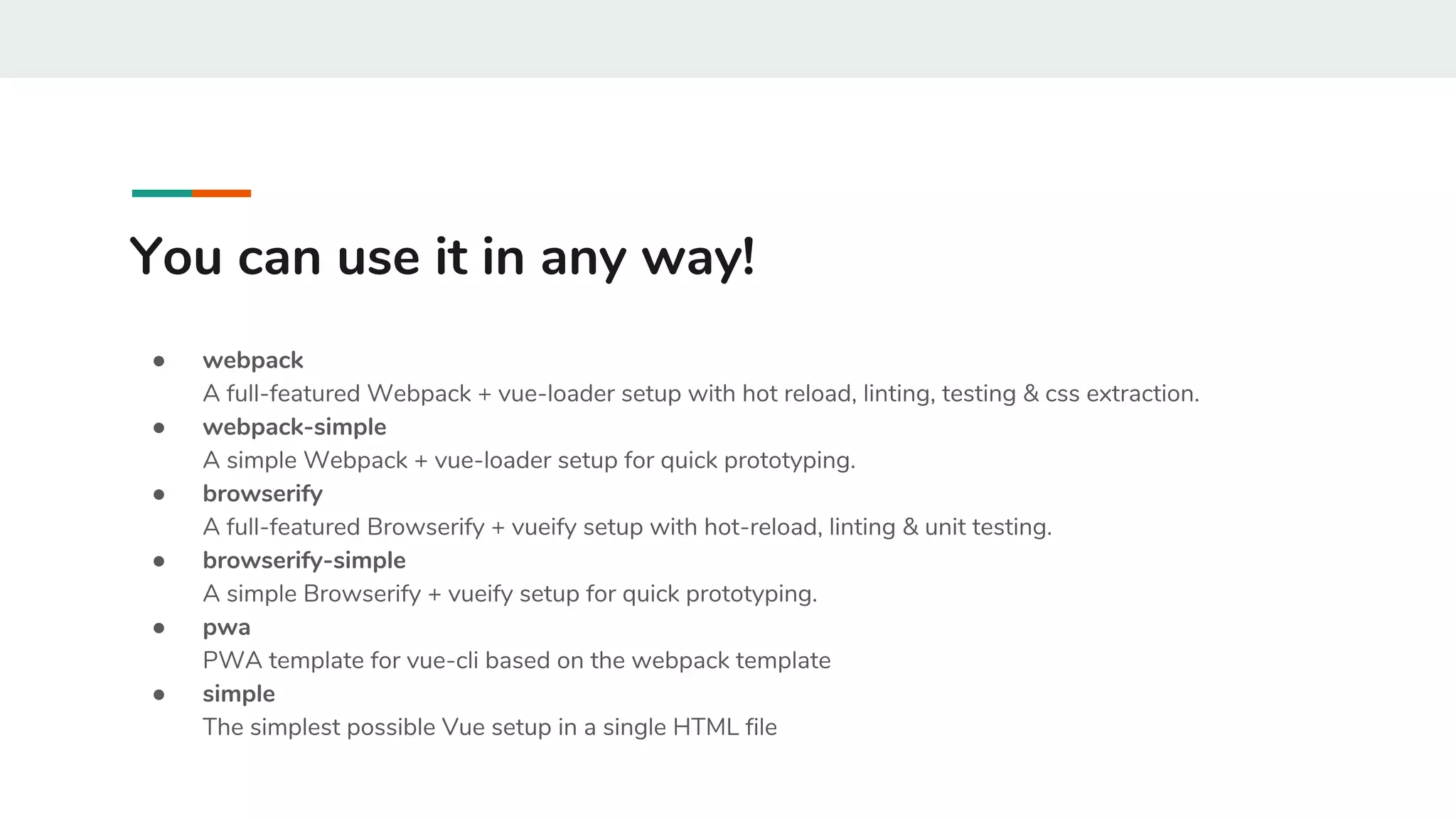The image size is (1456, 819).
Task: Click the bullet dot beside webpack
Action: [x=159, y=361]
